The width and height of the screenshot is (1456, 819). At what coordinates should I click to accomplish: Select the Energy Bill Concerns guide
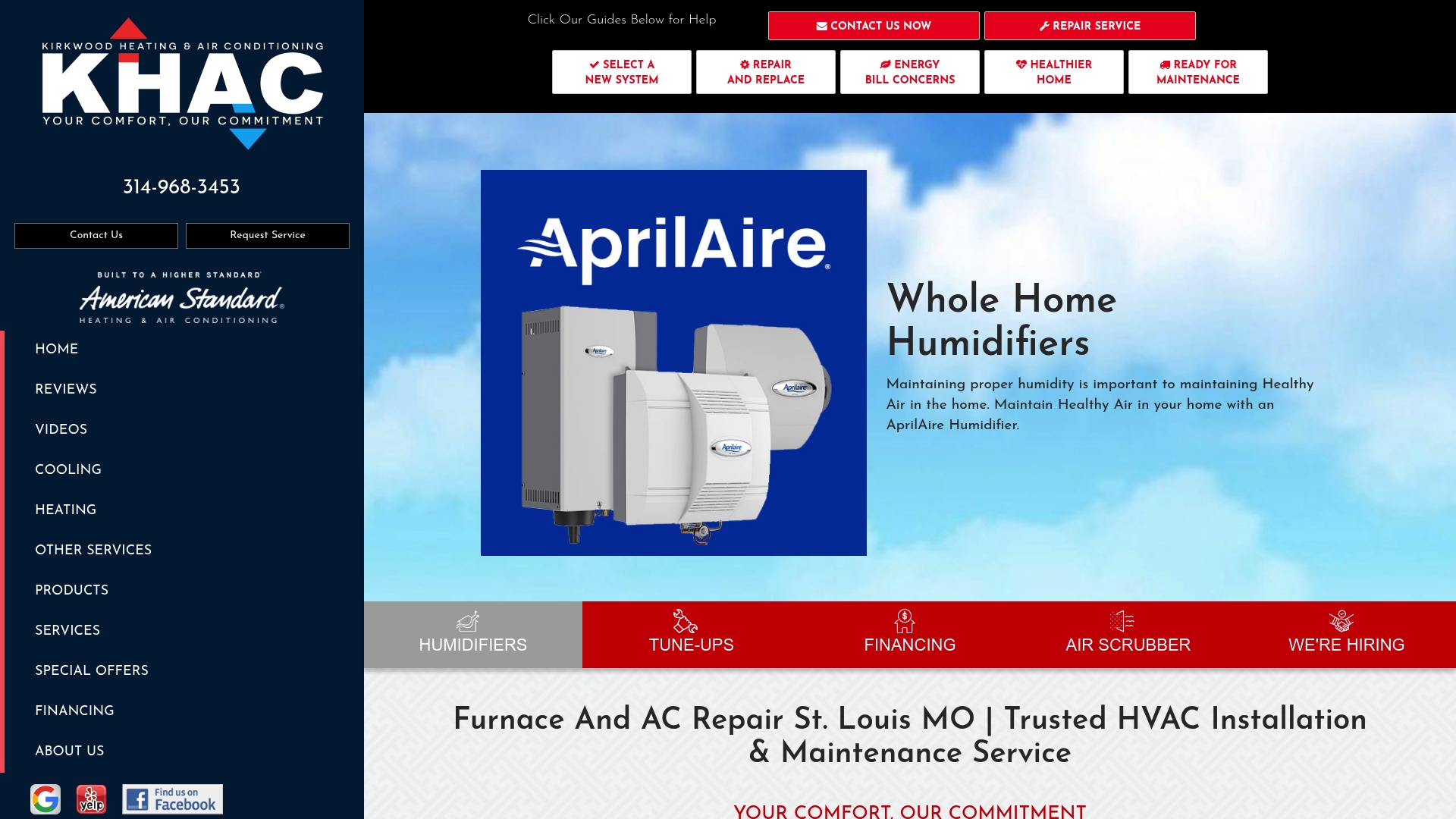pyautogui.click(x=909, y=71)
